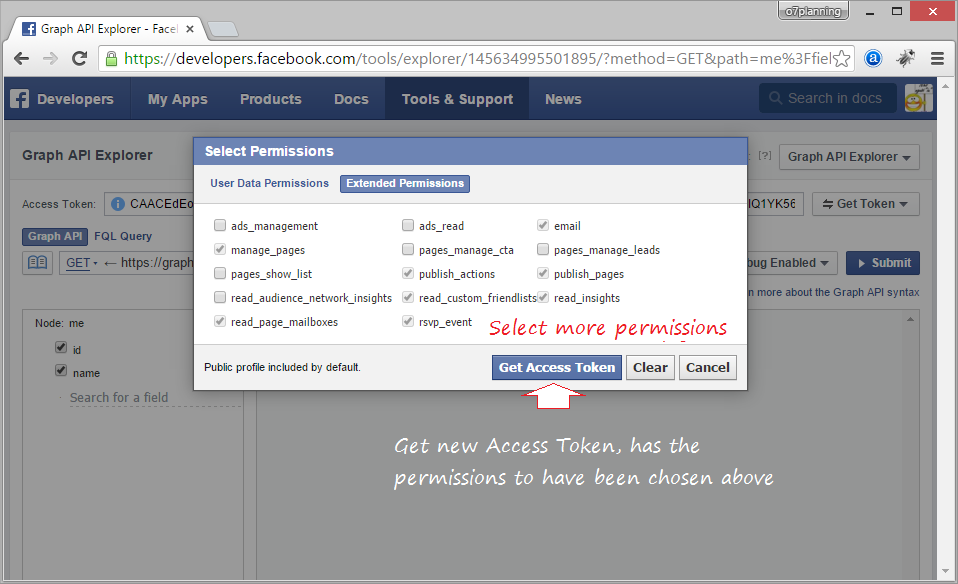Click the bug extension icon
Viewport: 958px width, 584px height.
coord(905,59)
